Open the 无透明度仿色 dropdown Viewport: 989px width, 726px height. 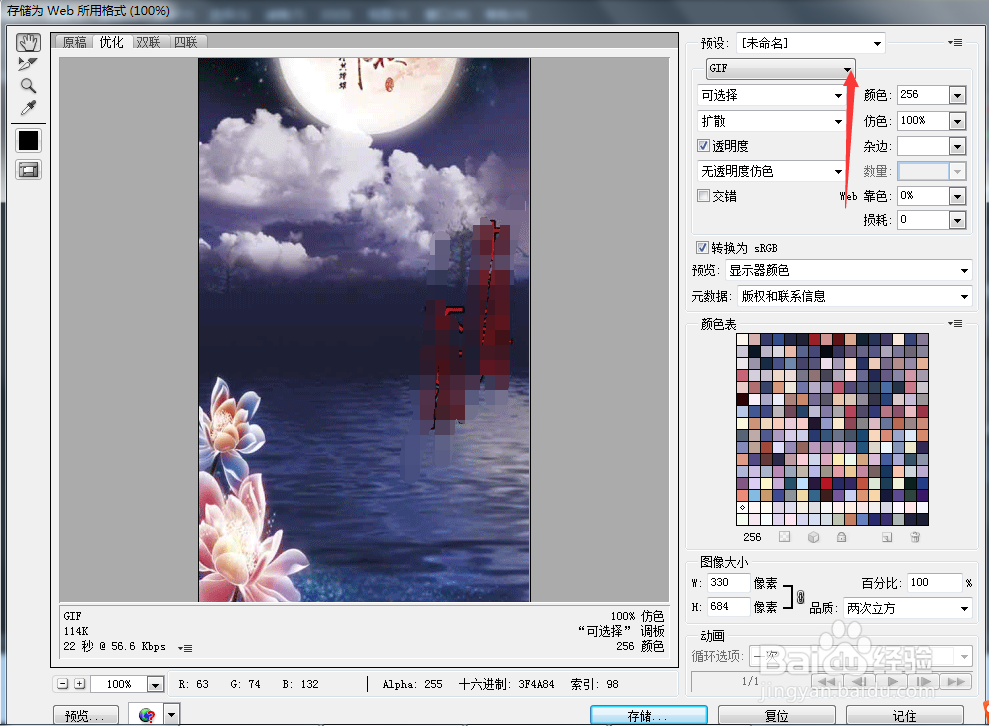click(x=771, y=171)
